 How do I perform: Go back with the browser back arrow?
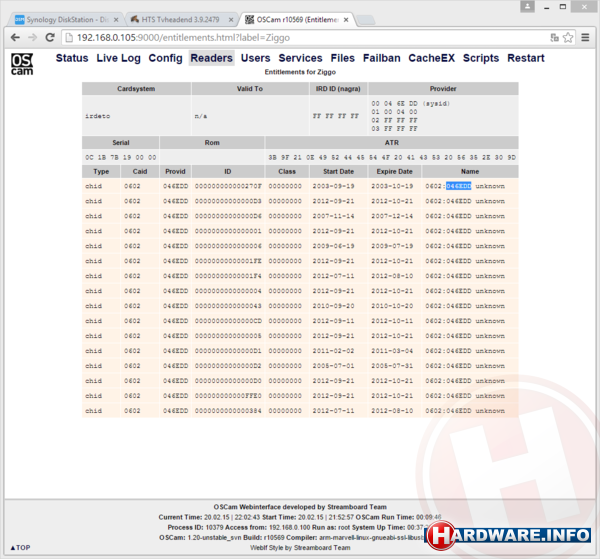15,37
